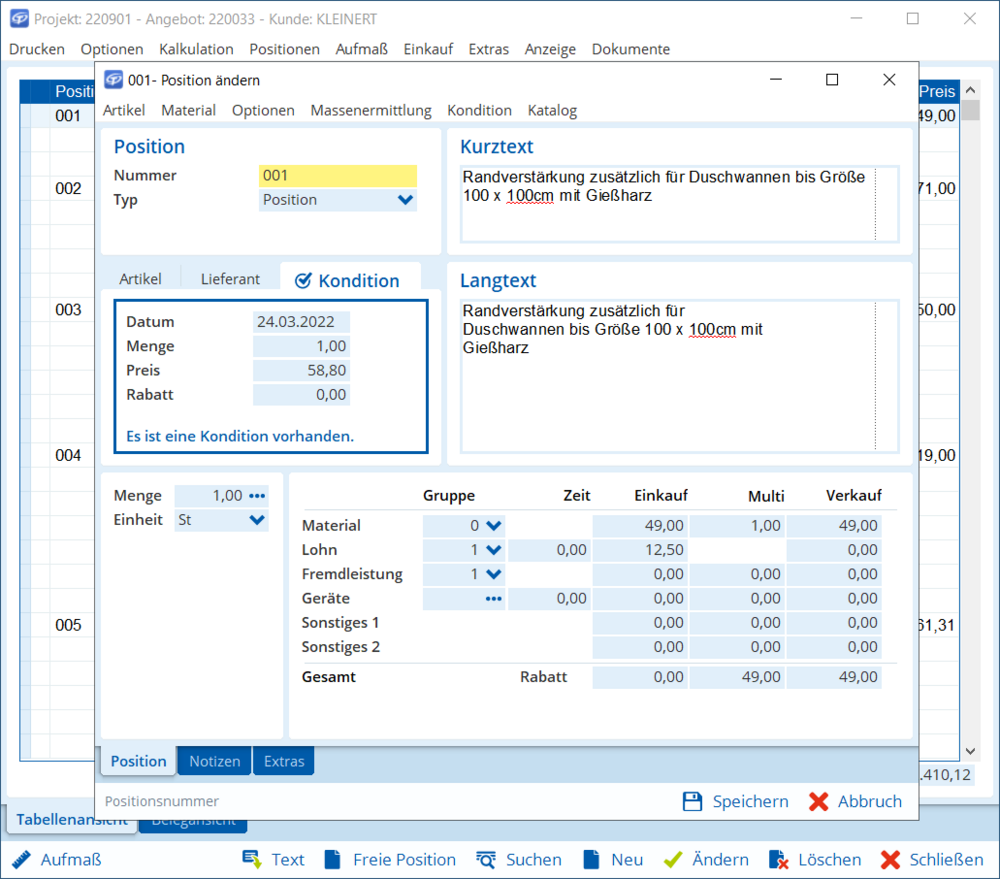Click the Gesamt Verkauf total 49,00

[x=834, y=677]
